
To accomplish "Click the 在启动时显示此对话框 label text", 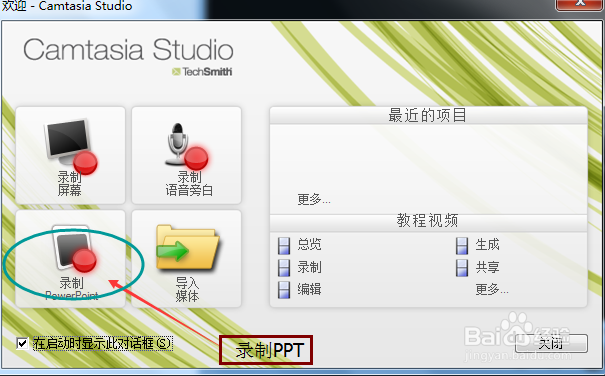I will 102,343.
